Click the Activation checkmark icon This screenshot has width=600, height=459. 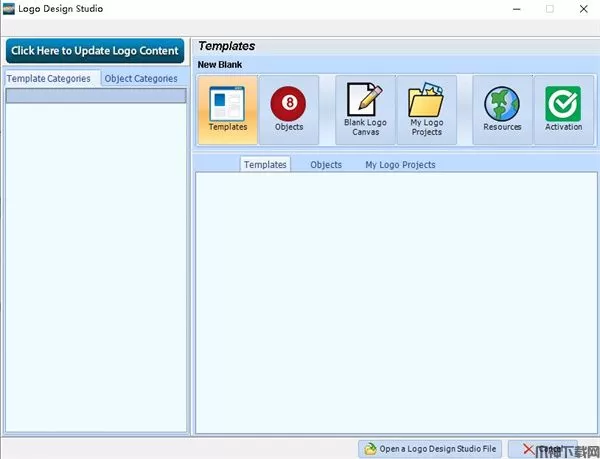[x=563, y=110]
